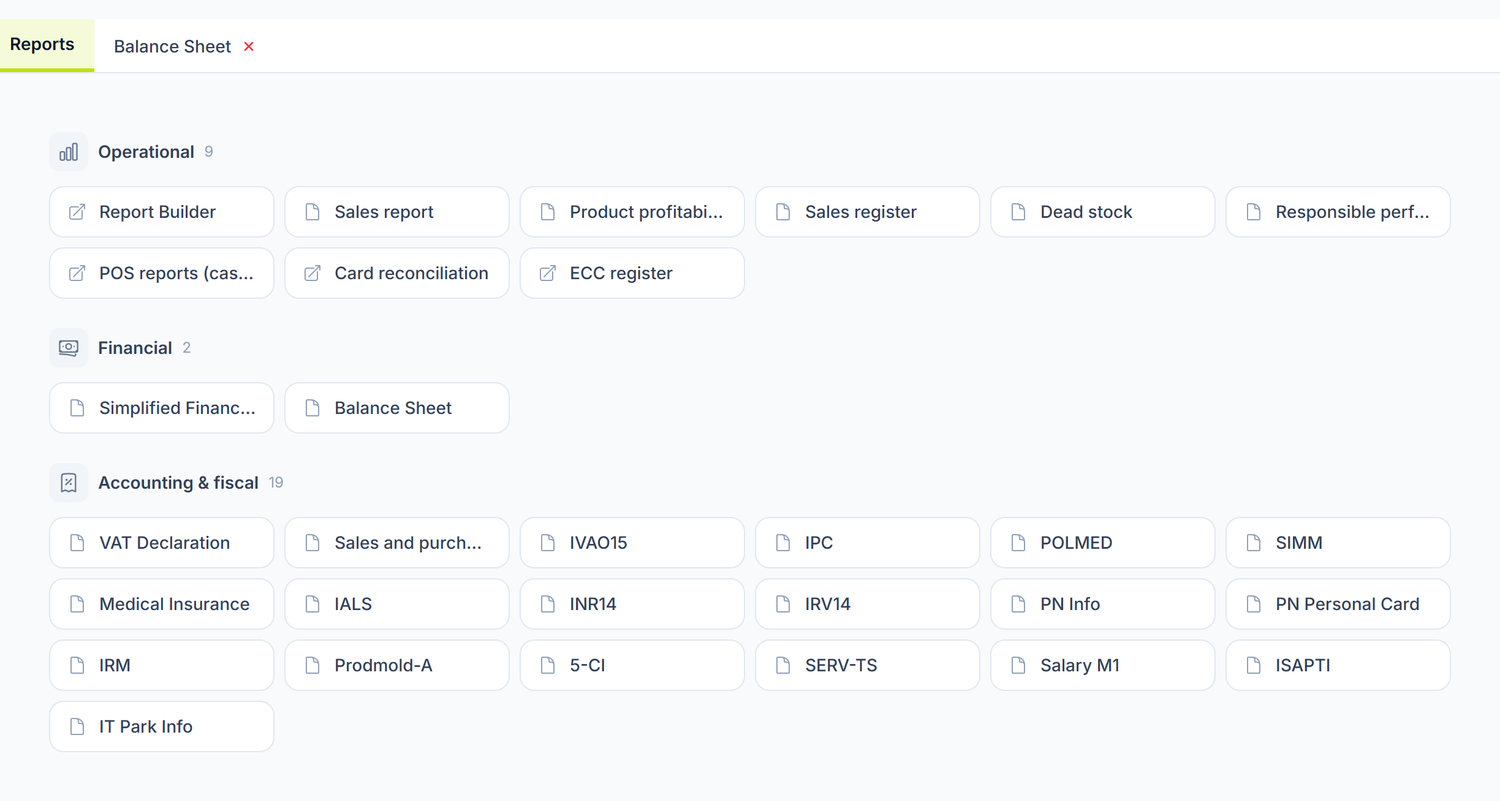This screenshot has width=1500, height=801.
Task: Click the document icon beside Salary M1
Action: tap(1018, 666)
